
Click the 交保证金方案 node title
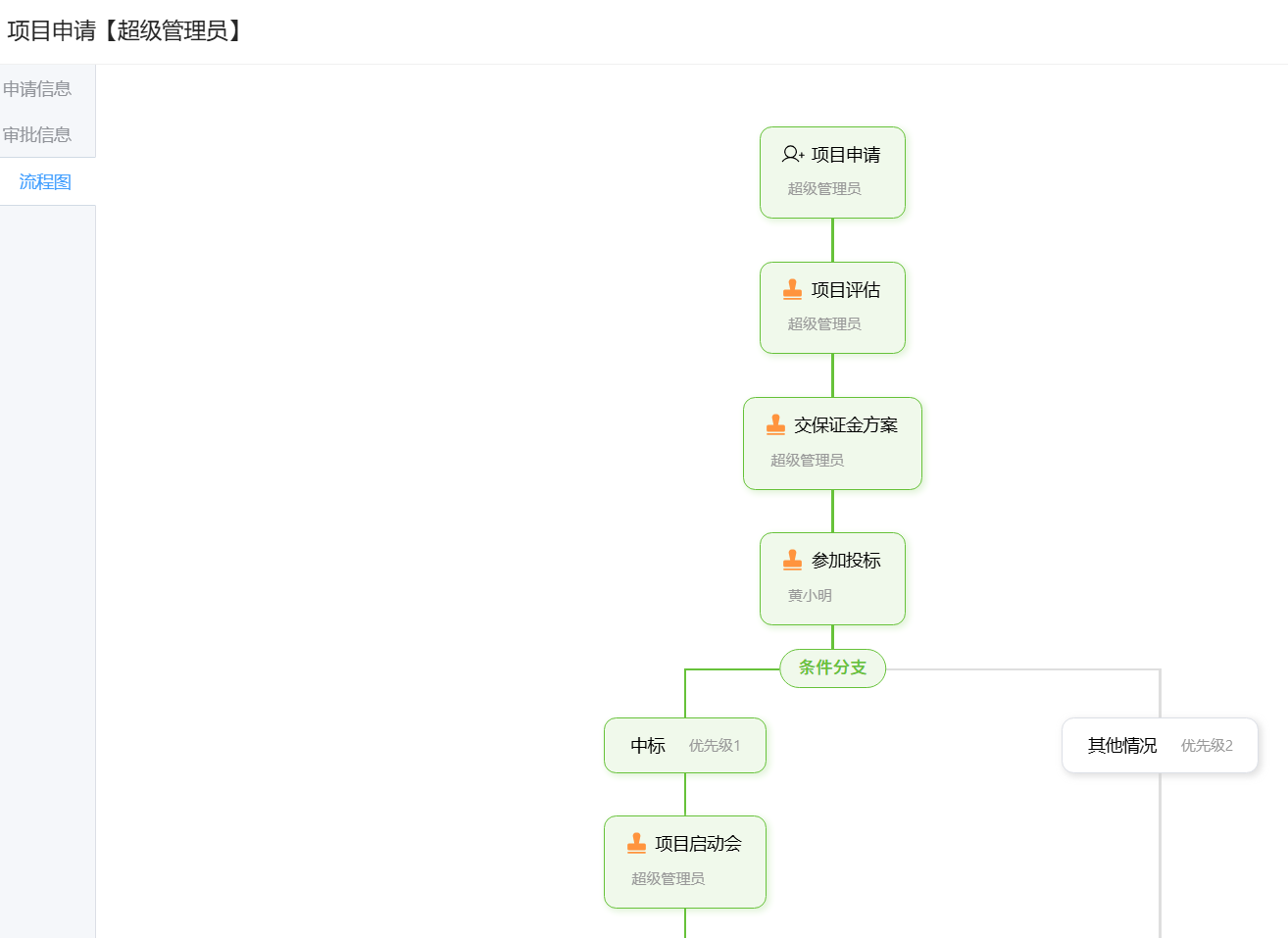point(846,425)
